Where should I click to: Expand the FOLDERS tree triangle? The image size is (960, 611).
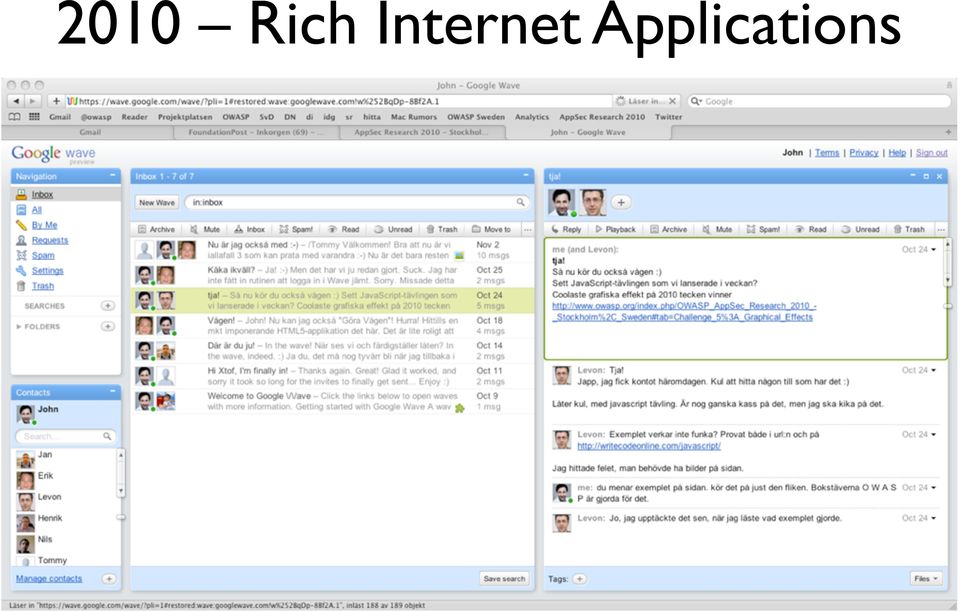point(18,326)
